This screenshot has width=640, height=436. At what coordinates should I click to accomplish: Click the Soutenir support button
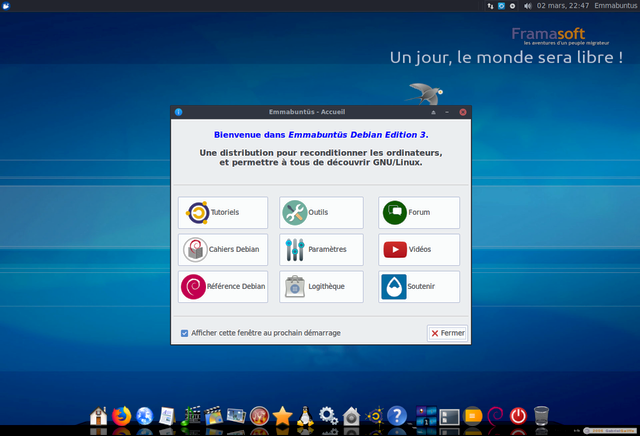pos(419,287)
